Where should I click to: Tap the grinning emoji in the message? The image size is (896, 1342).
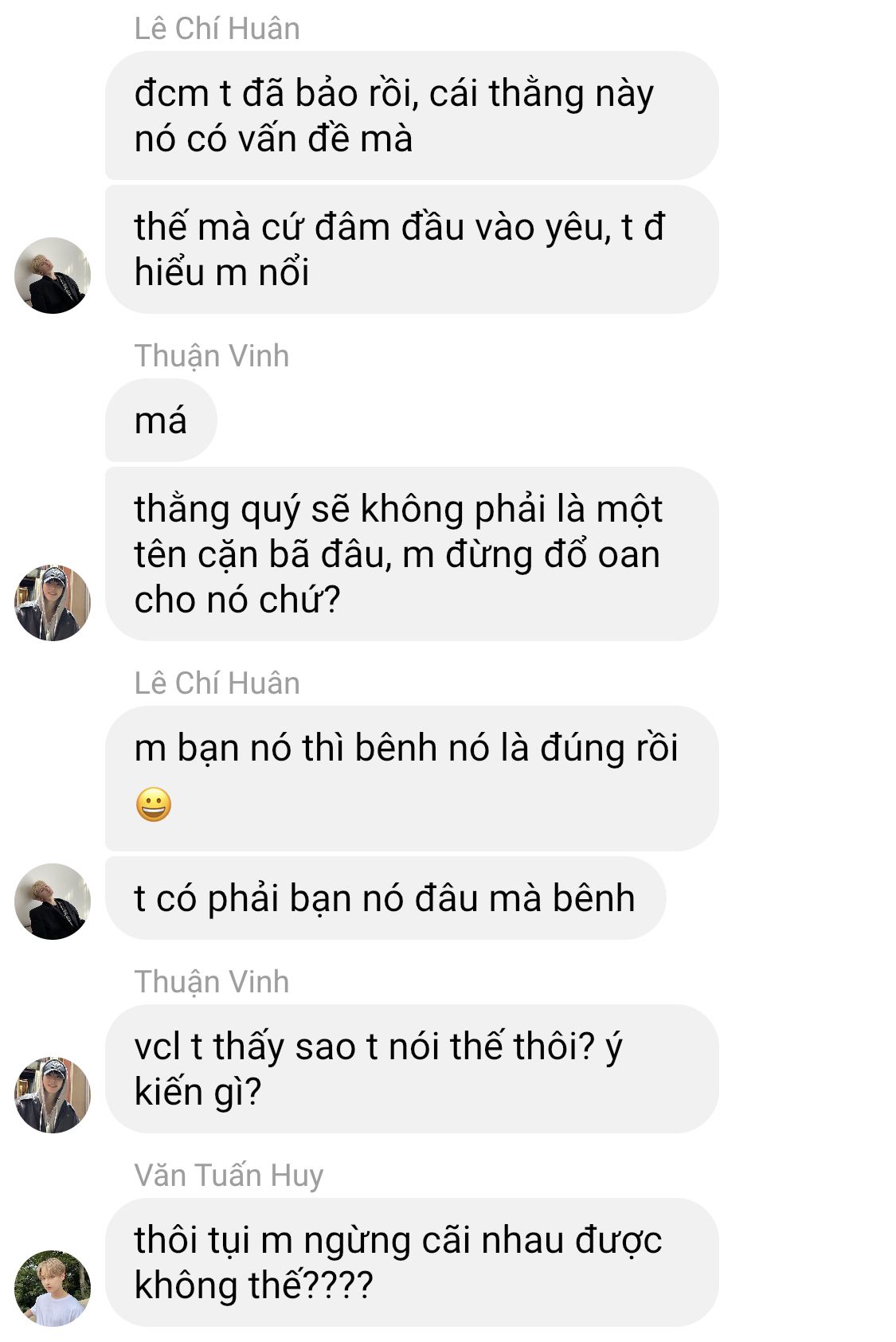click(x=154, y=804)
